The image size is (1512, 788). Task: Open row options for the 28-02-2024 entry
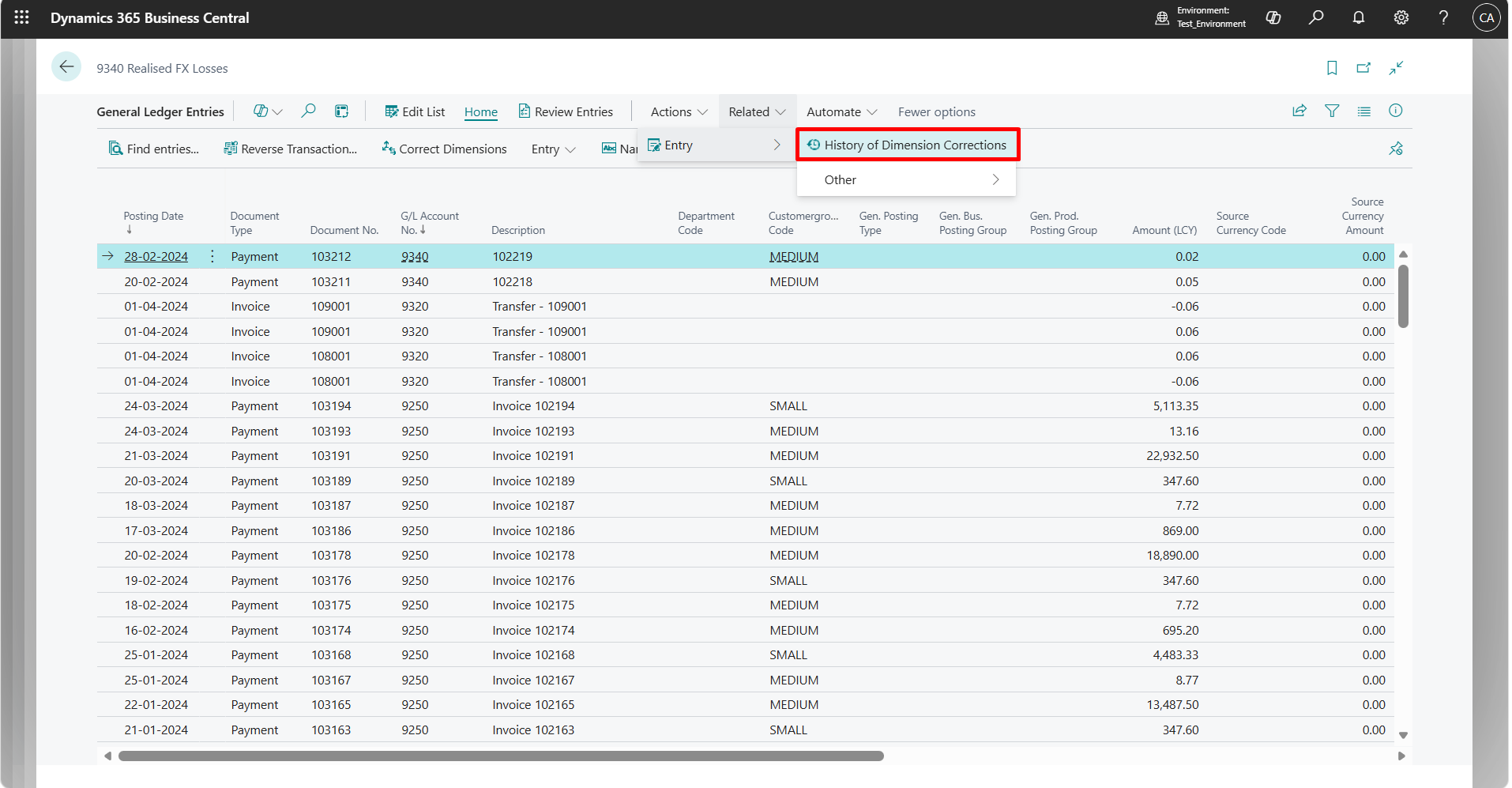(x=213, y=257)
